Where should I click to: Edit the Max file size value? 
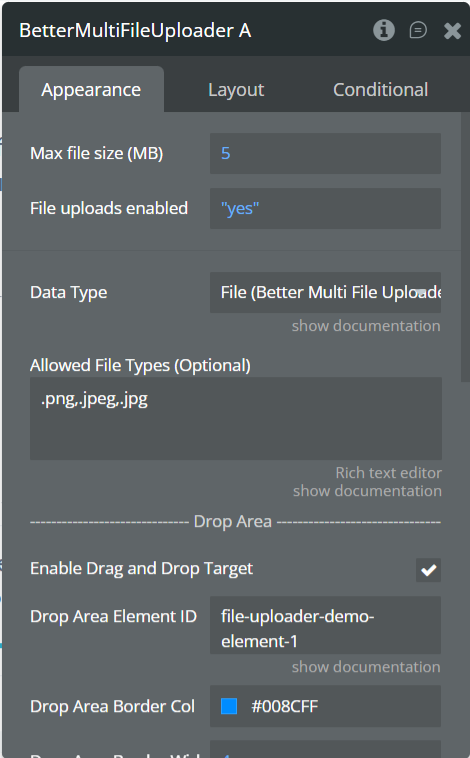pos(325,154)
